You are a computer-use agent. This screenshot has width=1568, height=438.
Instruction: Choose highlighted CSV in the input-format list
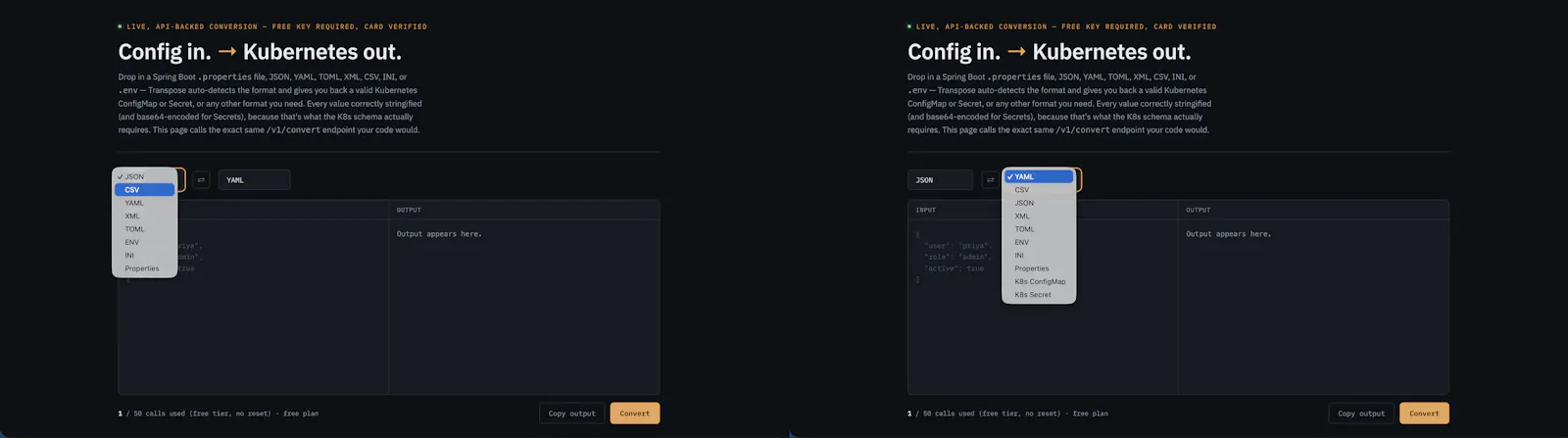click(x=145, y=190)
